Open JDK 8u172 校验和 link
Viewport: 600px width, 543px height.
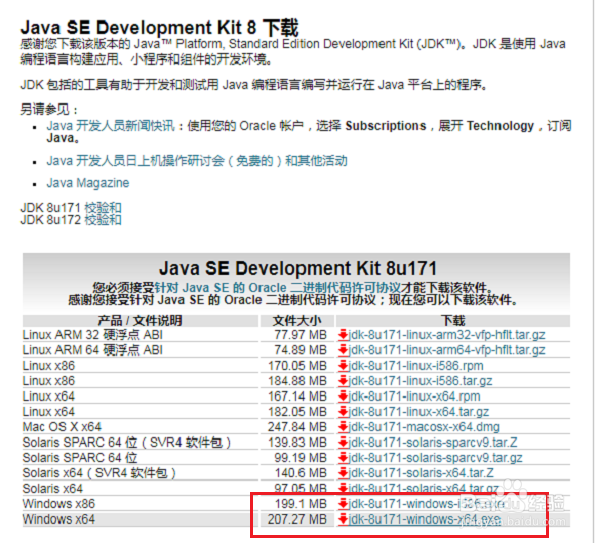[x=103, y=220]
